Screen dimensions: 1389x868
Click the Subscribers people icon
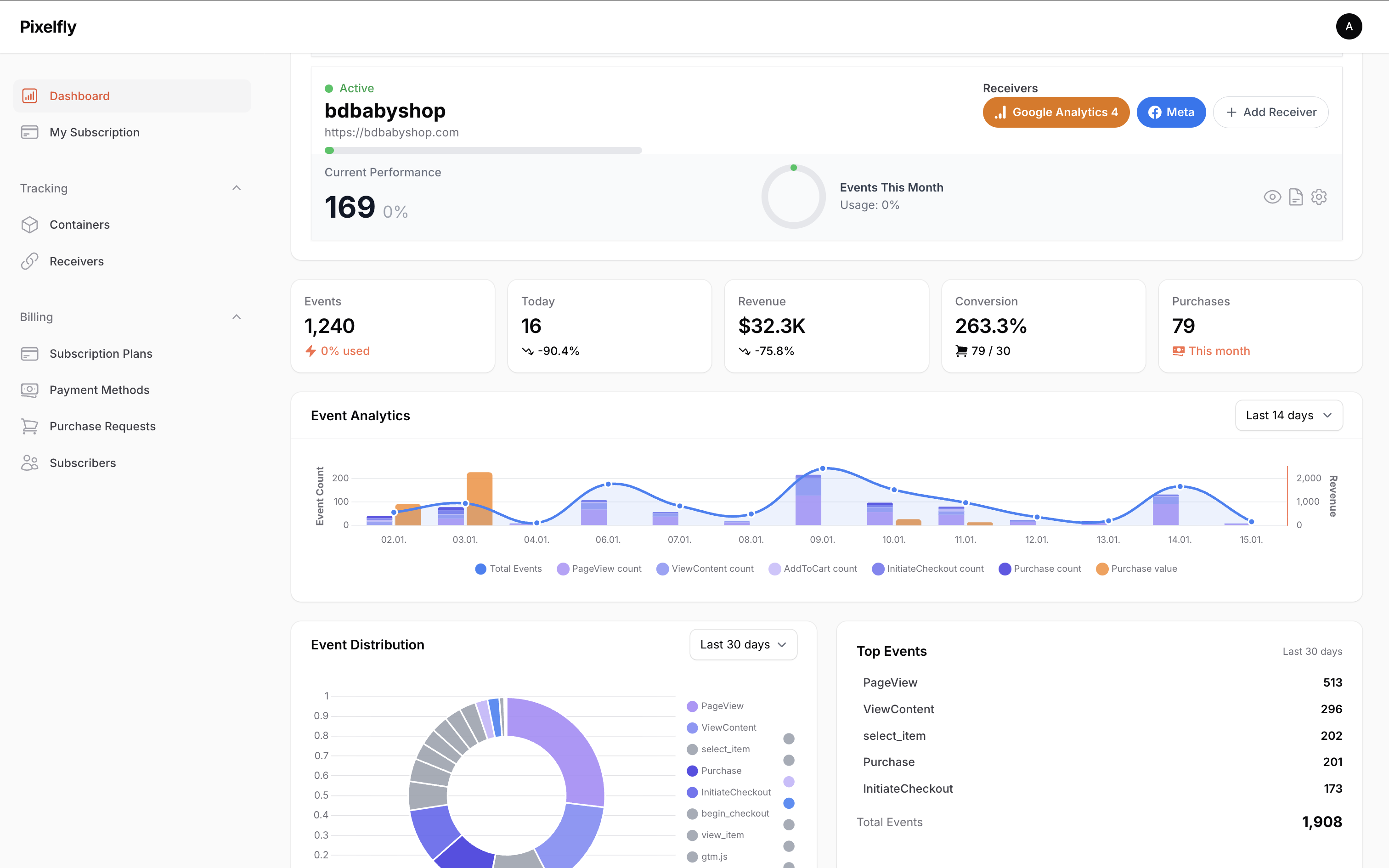(x=29, y=463)
